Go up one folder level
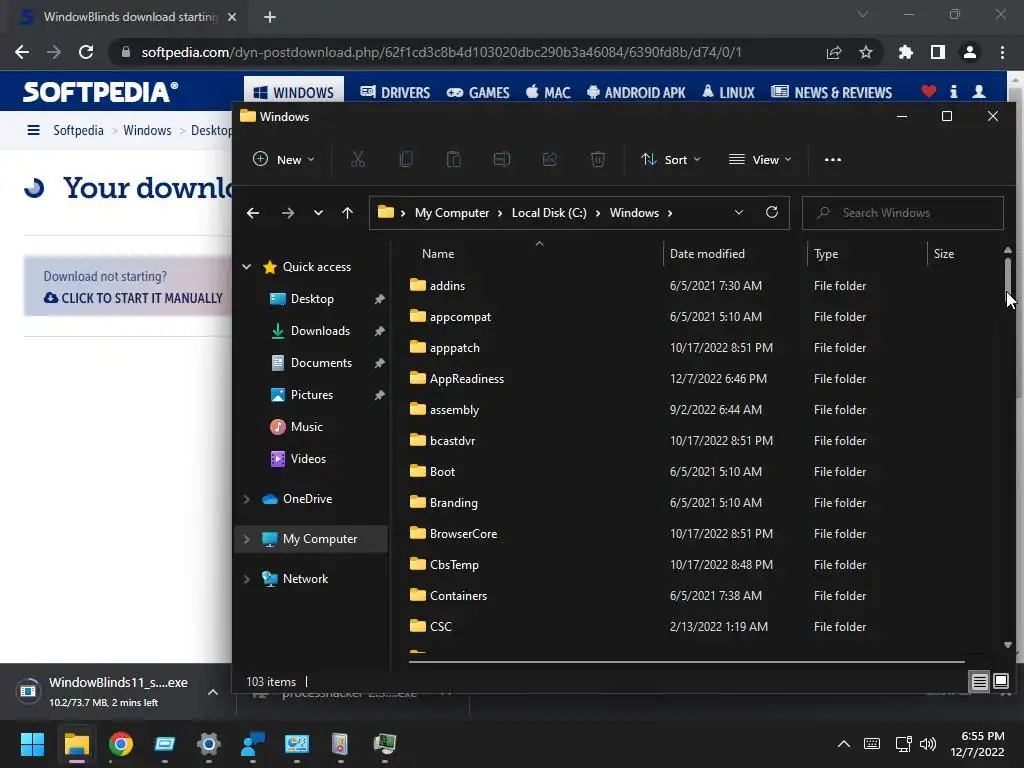Screen dimensions: 1024x768 347,213
